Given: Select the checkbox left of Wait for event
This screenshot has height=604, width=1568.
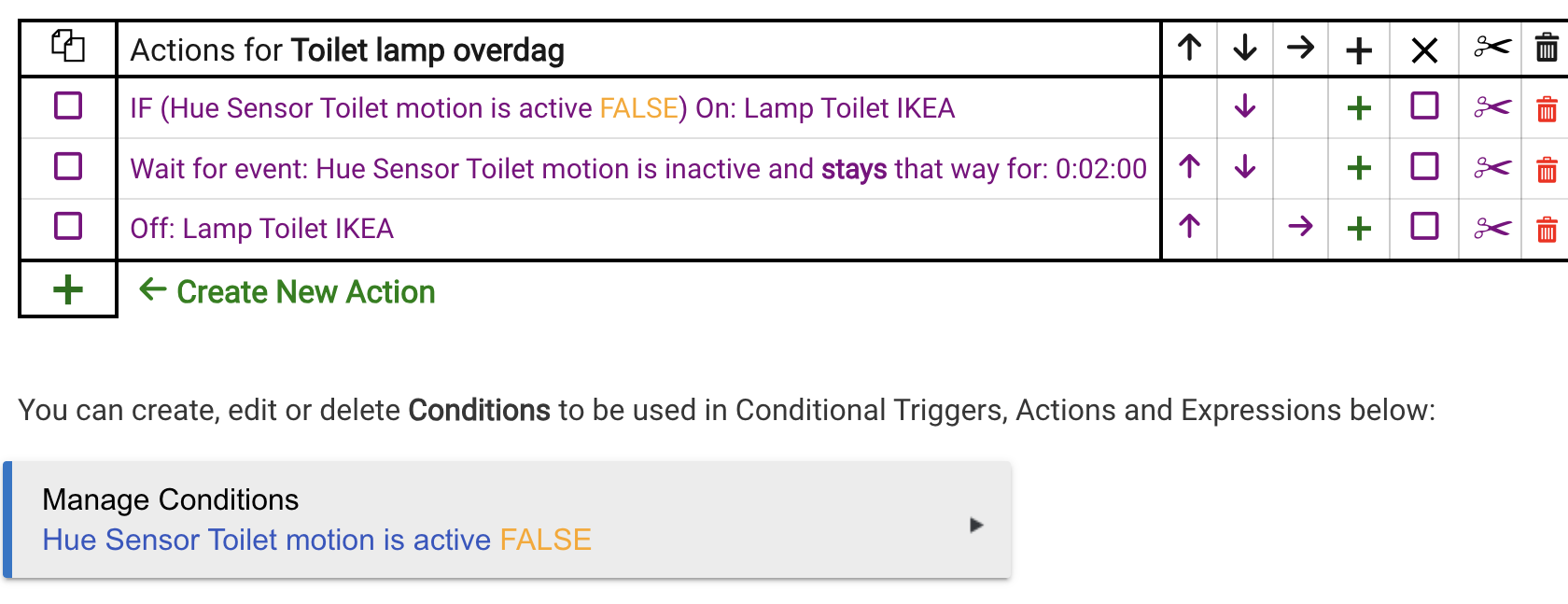Looking at the screenshot, I should click(x=68, y=166).
